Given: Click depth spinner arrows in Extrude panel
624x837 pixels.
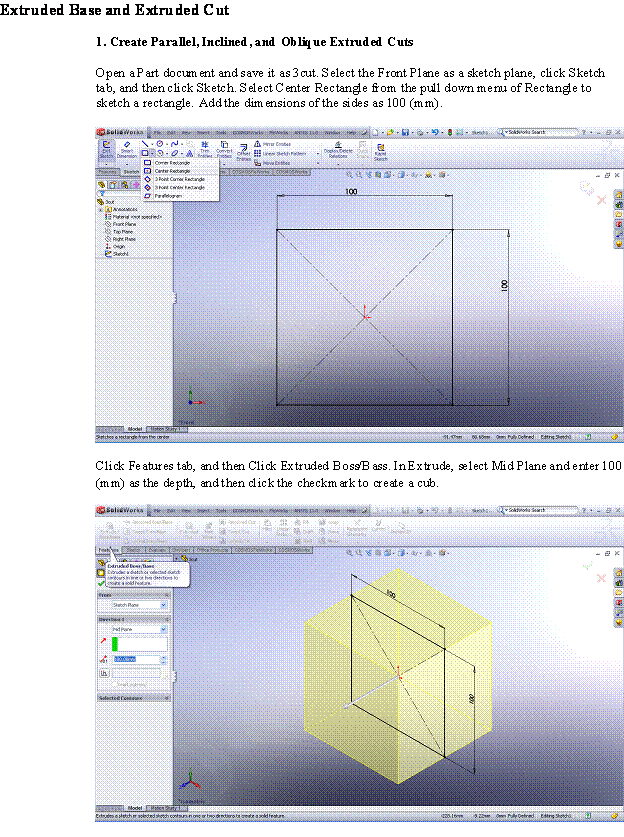Looking at the screenshot, I should point(164,660).
